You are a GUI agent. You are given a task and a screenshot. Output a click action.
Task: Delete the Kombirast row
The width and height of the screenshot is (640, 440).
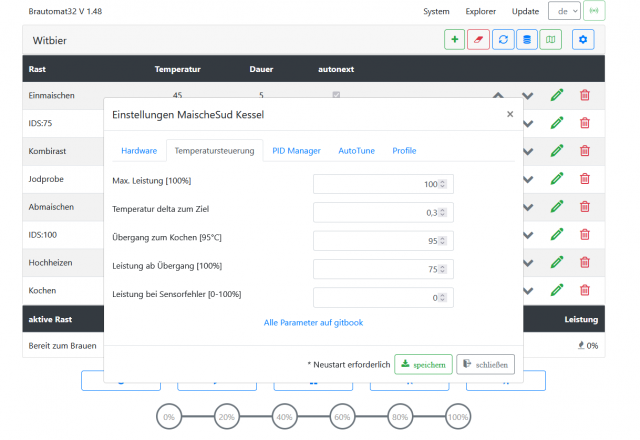584,151
